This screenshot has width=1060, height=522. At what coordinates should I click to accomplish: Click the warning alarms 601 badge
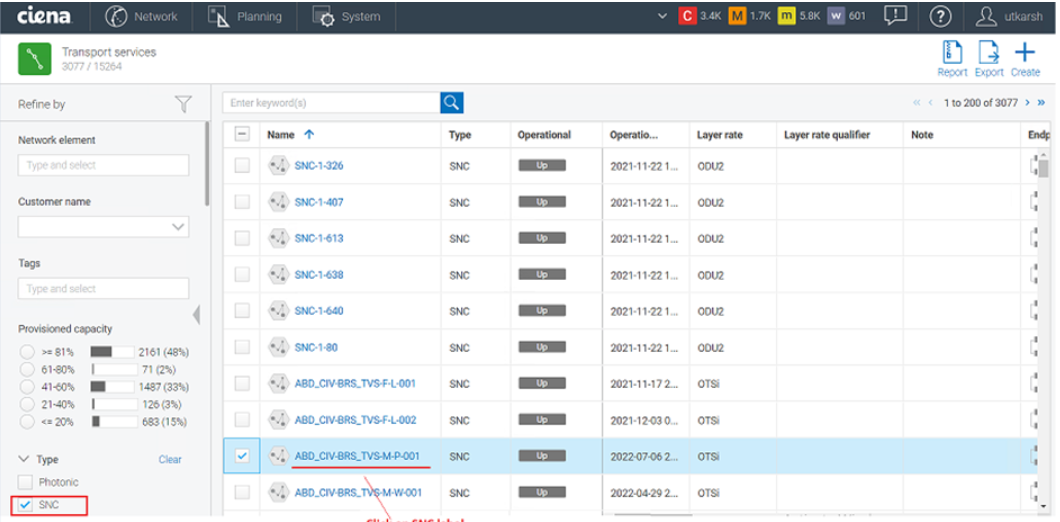pyautogui.click(x=846, y=16)
